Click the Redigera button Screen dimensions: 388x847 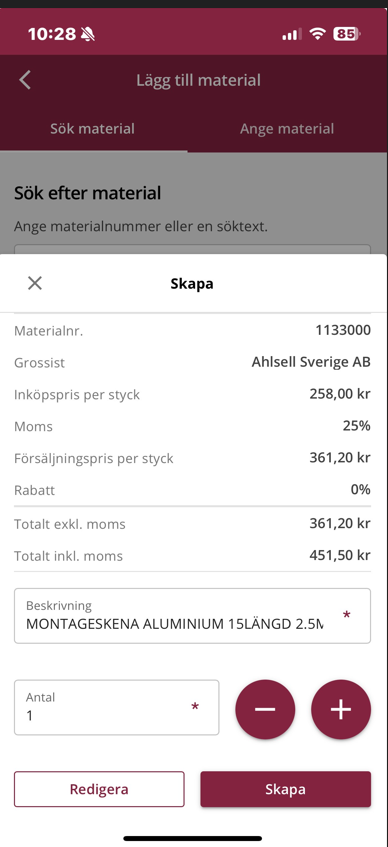(x=99, y=789)
